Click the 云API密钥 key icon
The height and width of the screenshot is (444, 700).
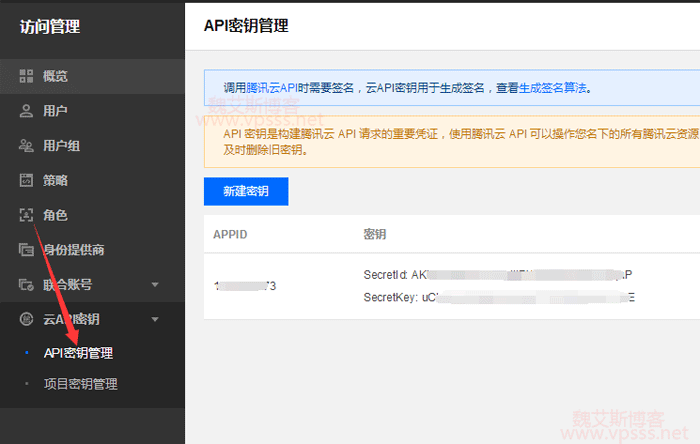27,319
